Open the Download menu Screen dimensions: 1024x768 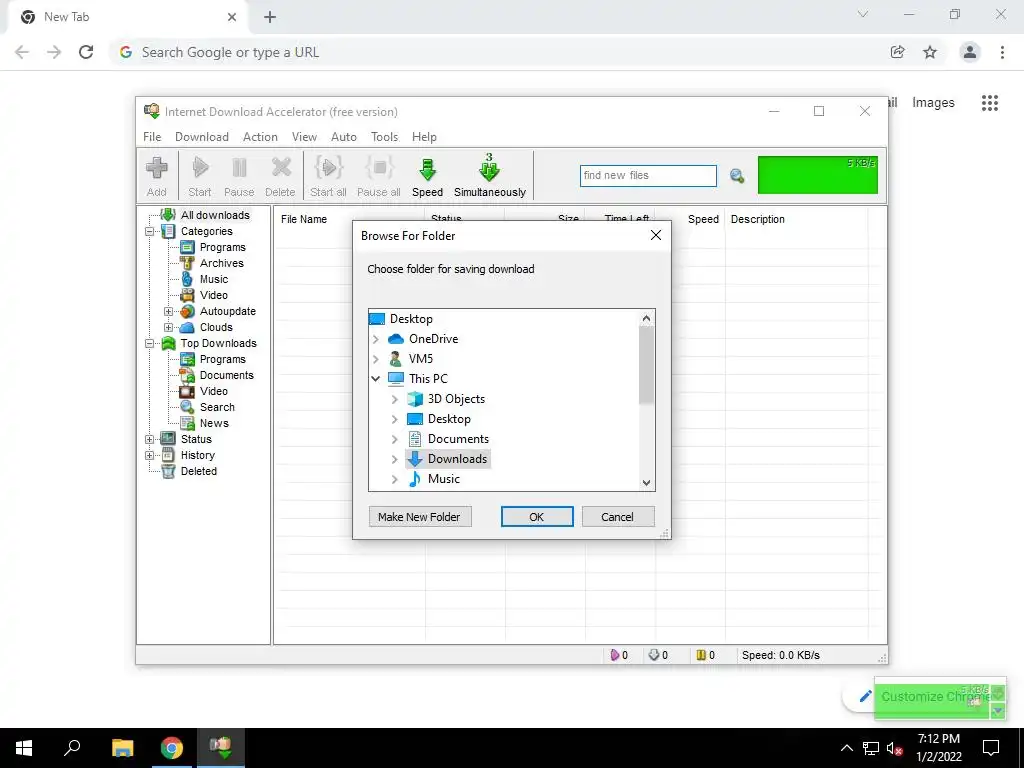pyautogui.click(x=202, y=136)
